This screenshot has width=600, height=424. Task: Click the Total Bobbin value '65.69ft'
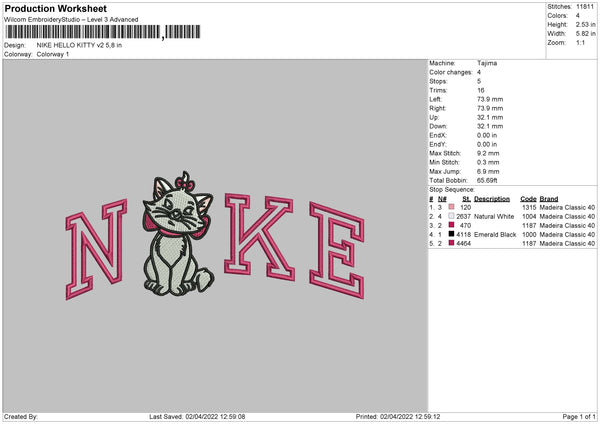[487, 180]
